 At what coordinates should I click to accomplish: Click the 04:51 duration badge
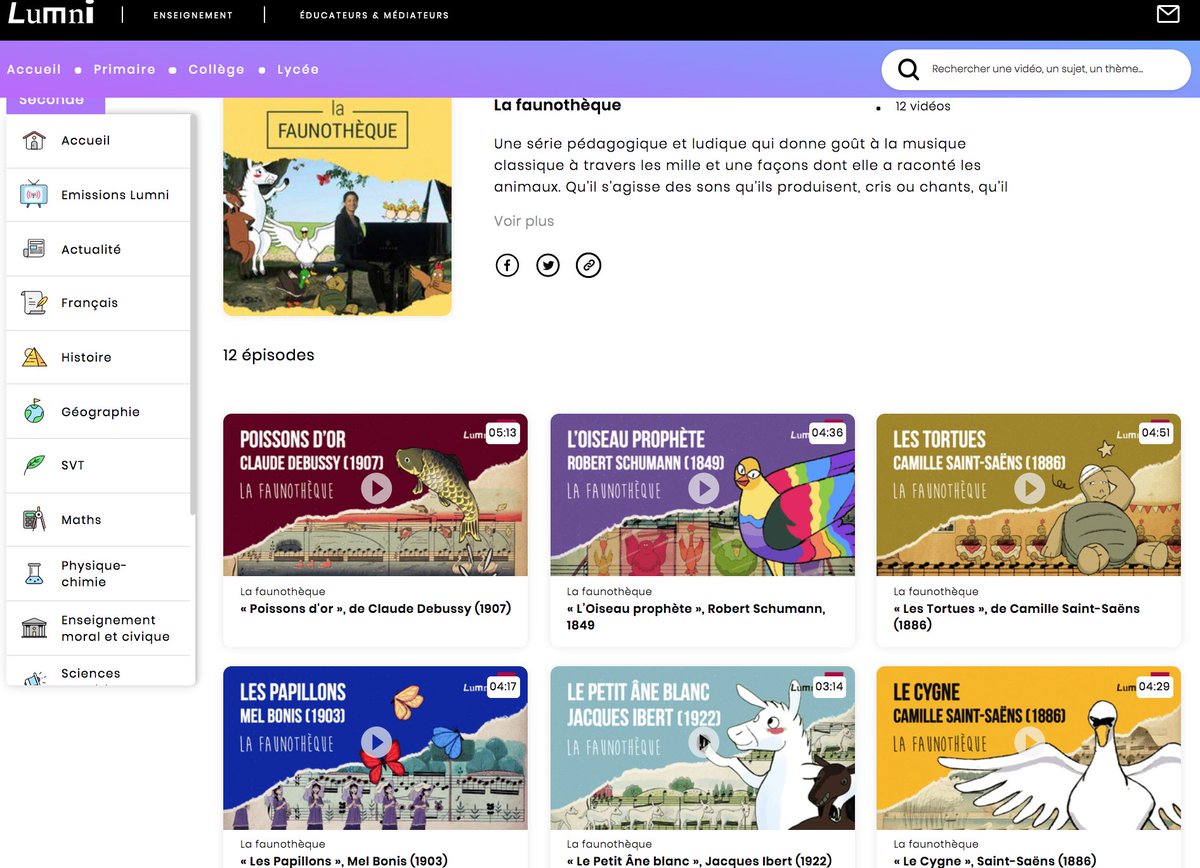(x=1155, y=433)
